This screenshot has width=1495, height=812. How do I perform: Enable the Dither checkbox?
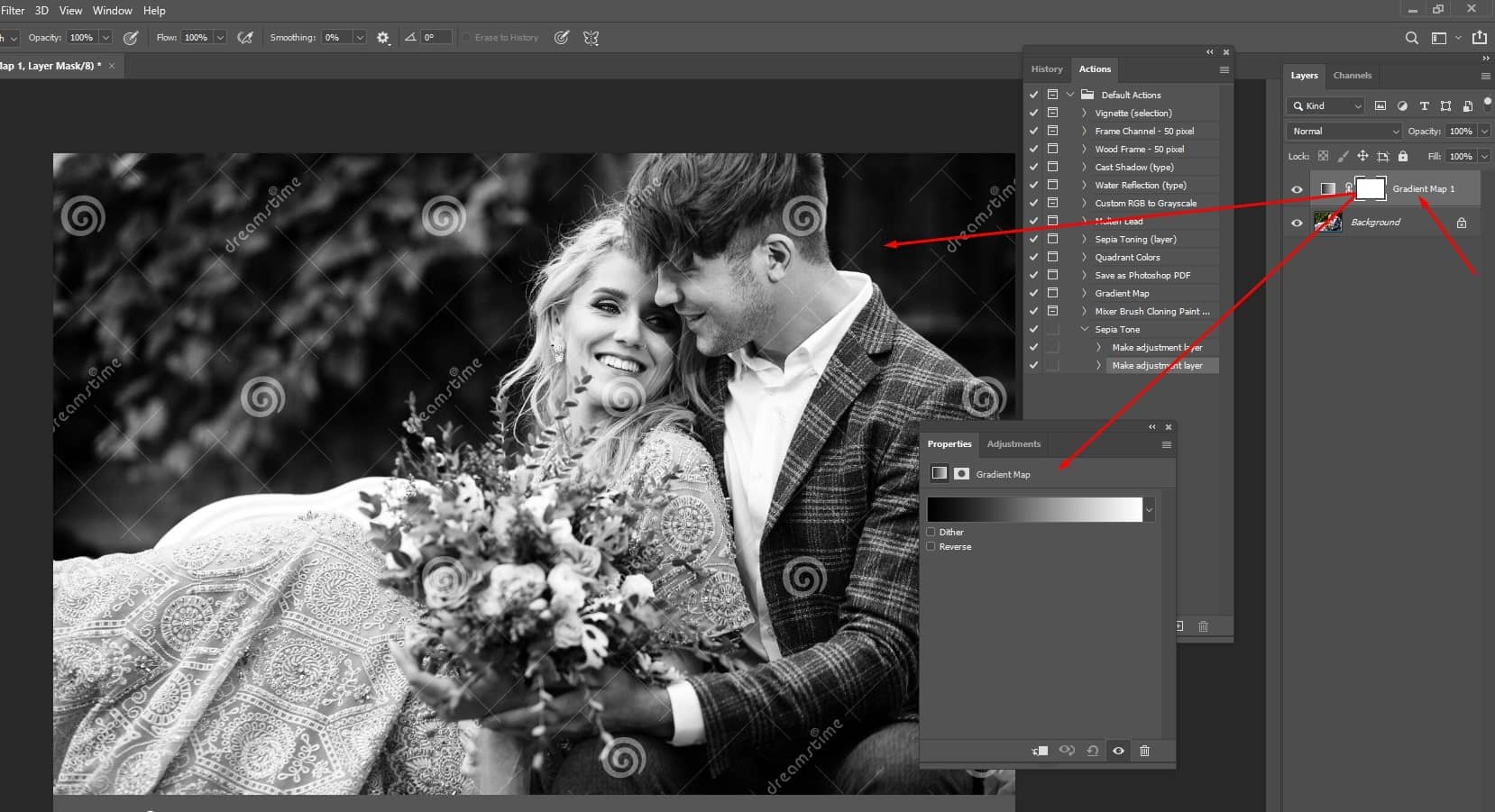931,532
